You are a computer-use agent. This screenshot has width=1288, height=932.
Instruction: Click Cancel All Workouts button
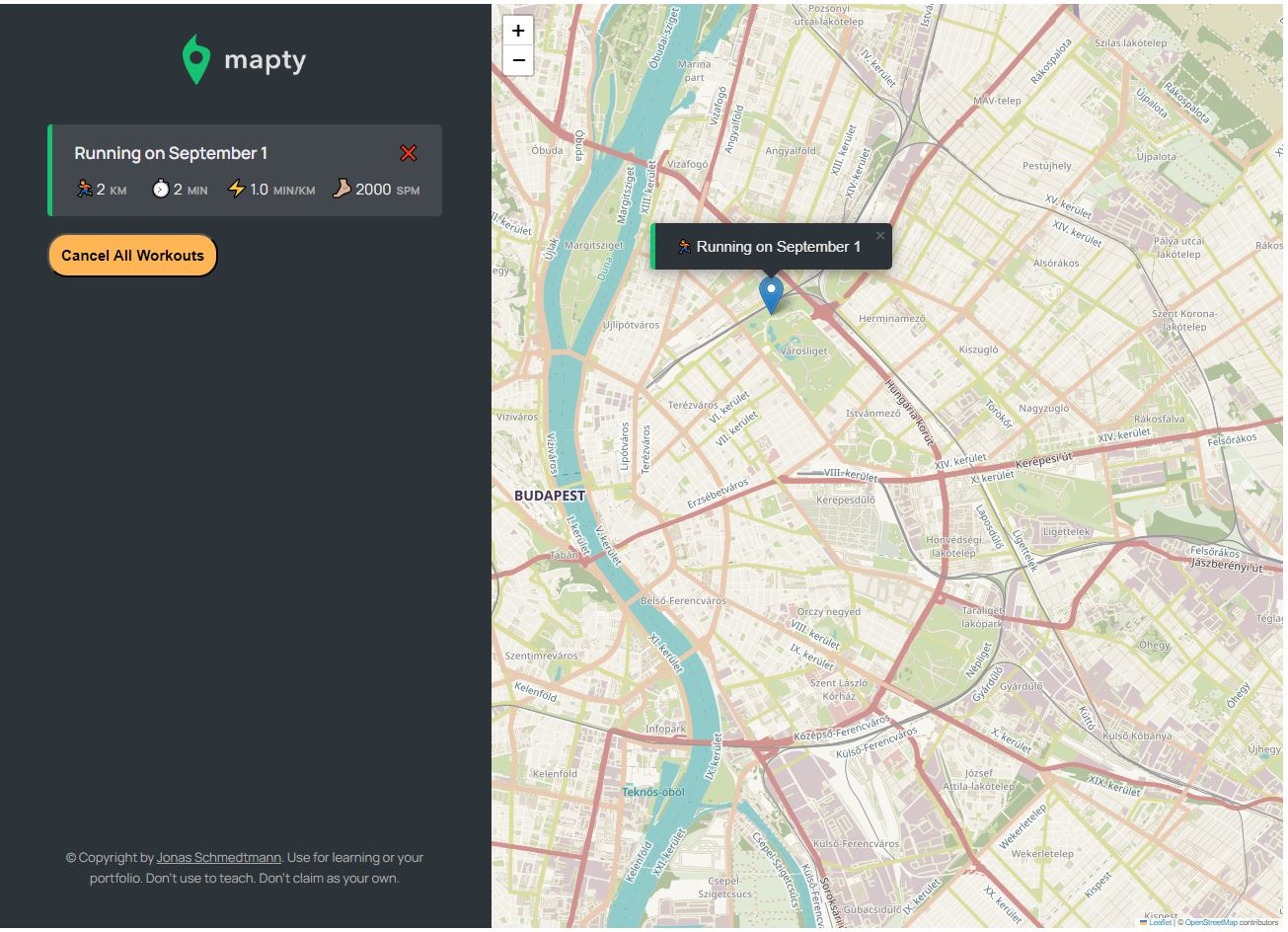coord(132,256)
